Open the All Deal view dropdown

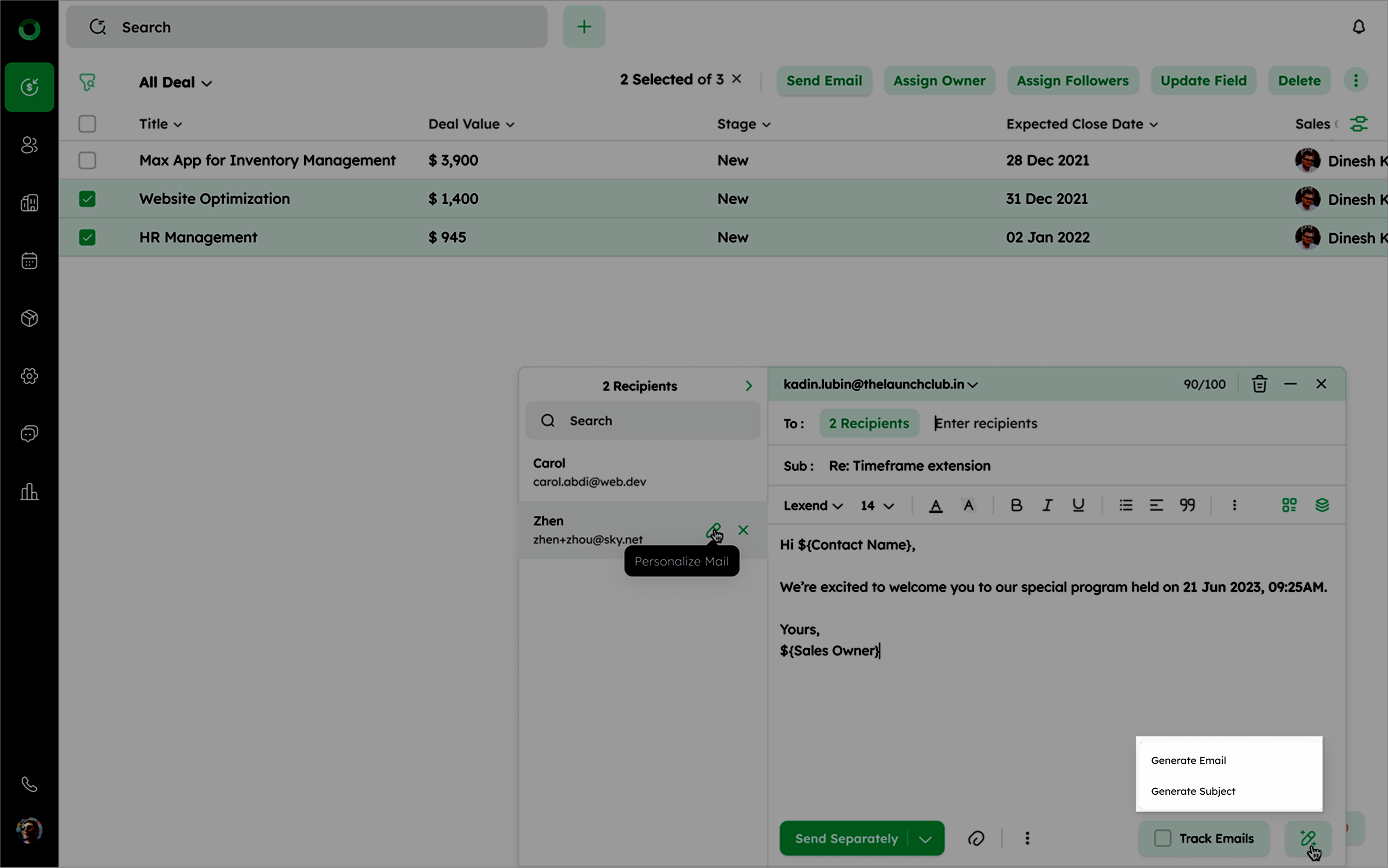[175, 82]
